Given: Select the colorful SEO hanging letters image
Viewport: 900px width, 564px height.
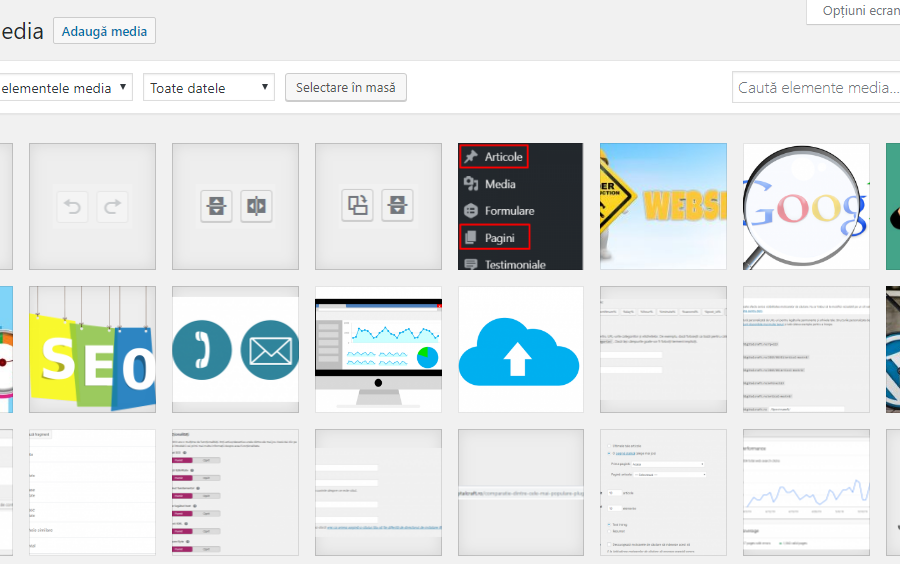Looking at the screenshot, I should click(92, 349).
